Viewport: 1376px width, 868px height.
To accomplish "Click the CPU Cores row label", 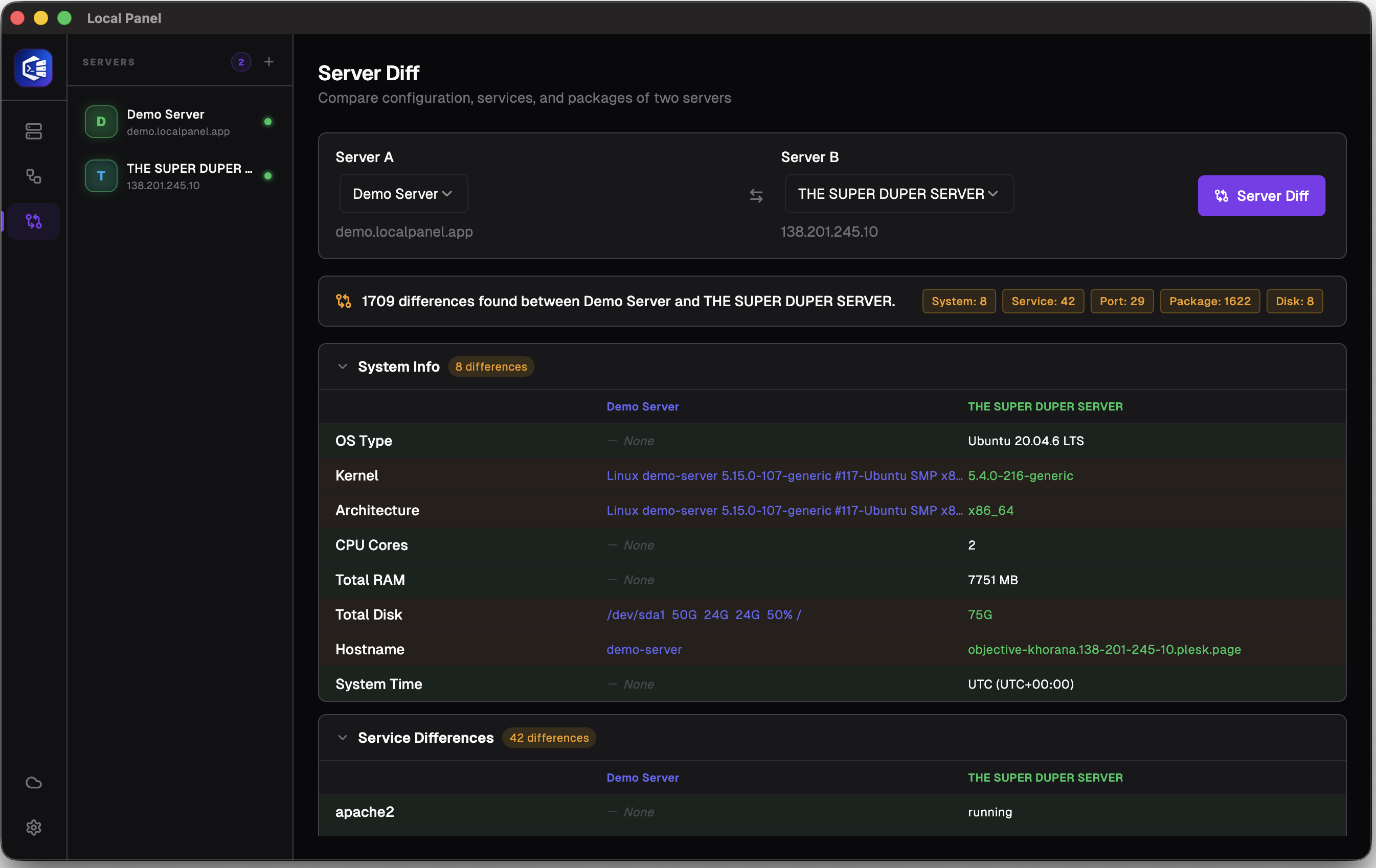I will tap(371, 545).
